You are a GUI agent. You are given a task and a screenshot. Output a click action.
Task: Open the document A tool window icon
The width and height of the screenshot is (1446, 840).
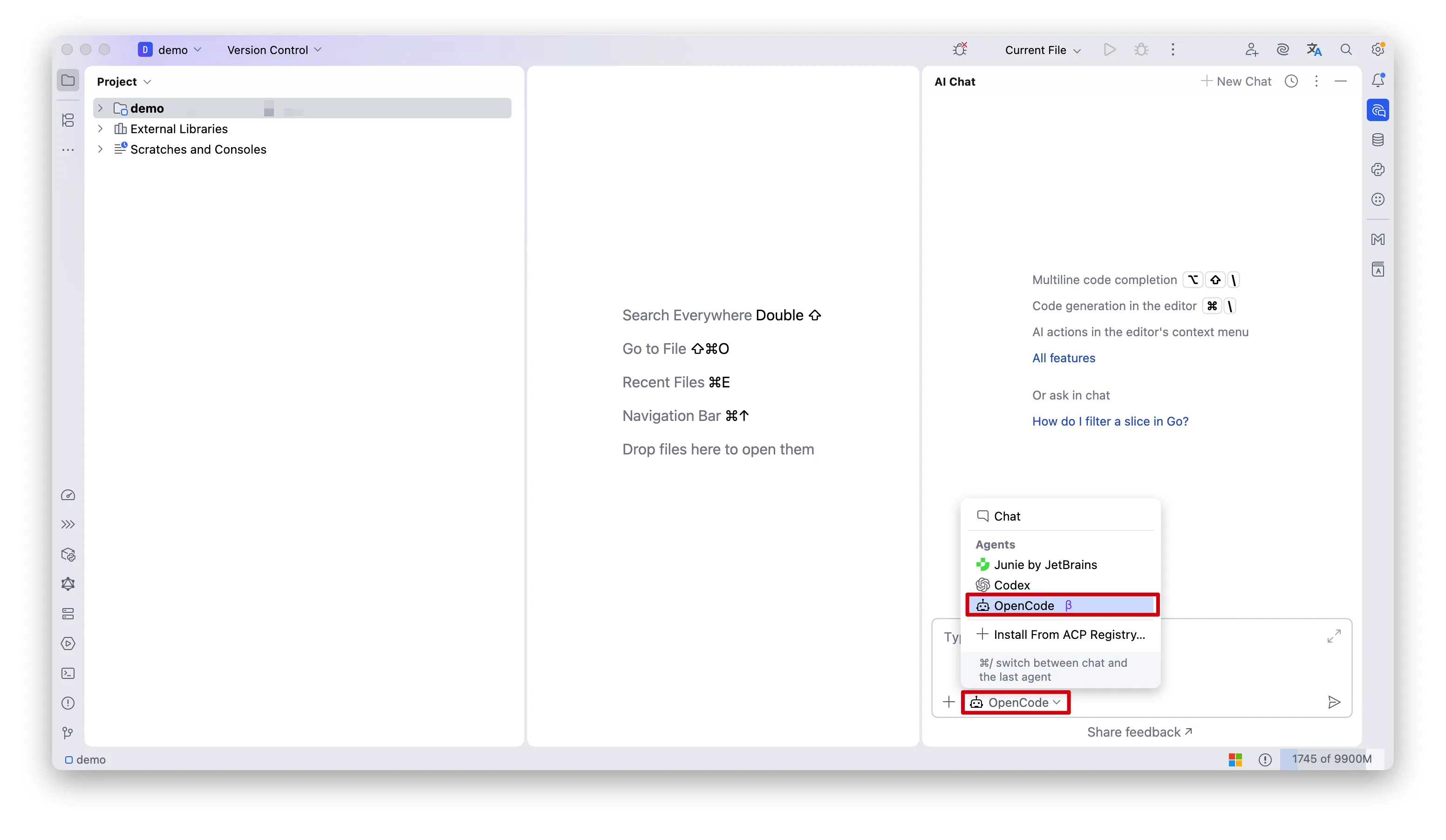pyautogui.click(x=1378, y=269)
